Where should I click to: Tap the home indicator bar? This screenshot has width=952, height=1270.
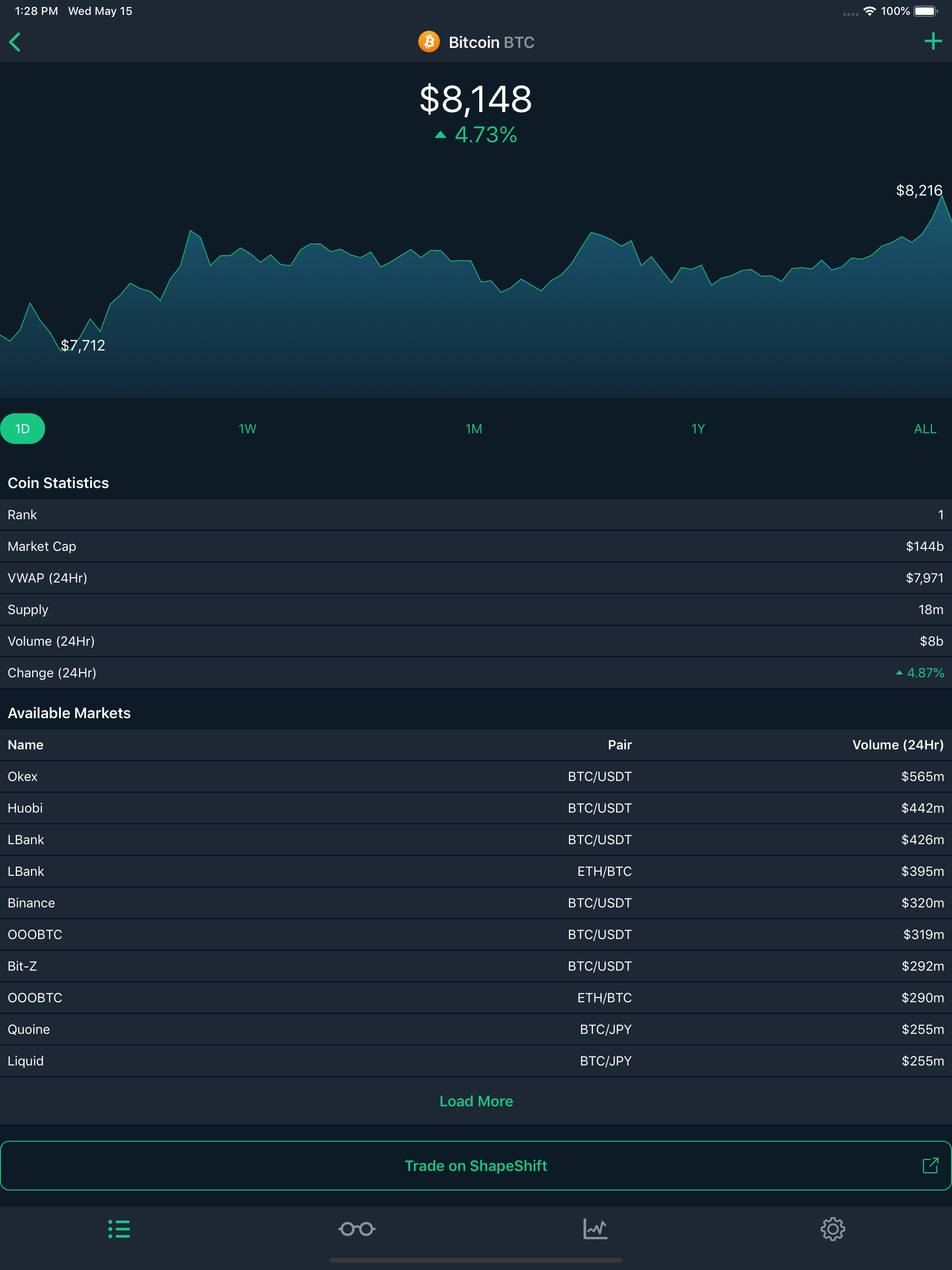point(476,1261)
